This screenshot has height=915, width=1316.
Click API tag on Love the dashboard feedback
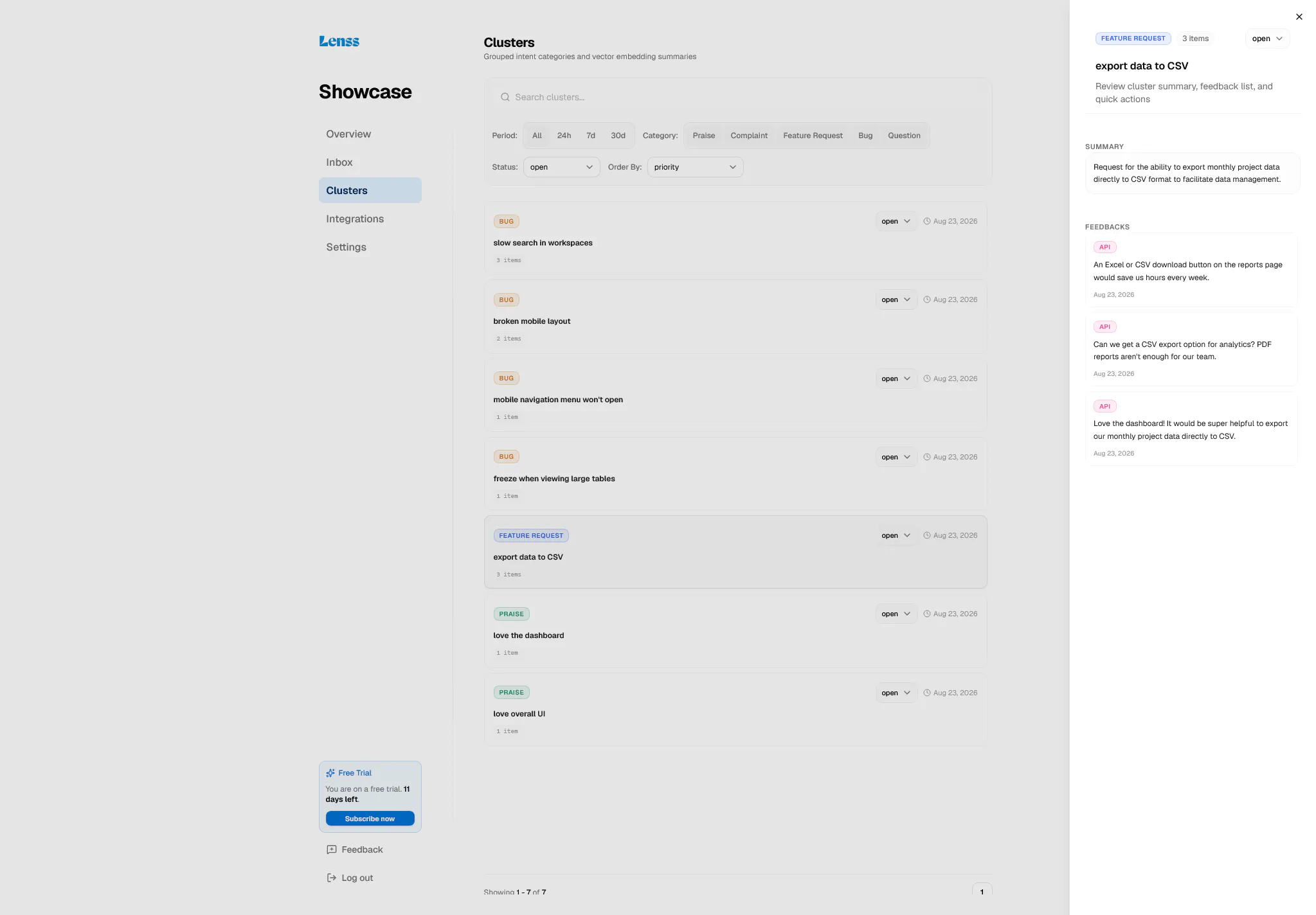1104,407
